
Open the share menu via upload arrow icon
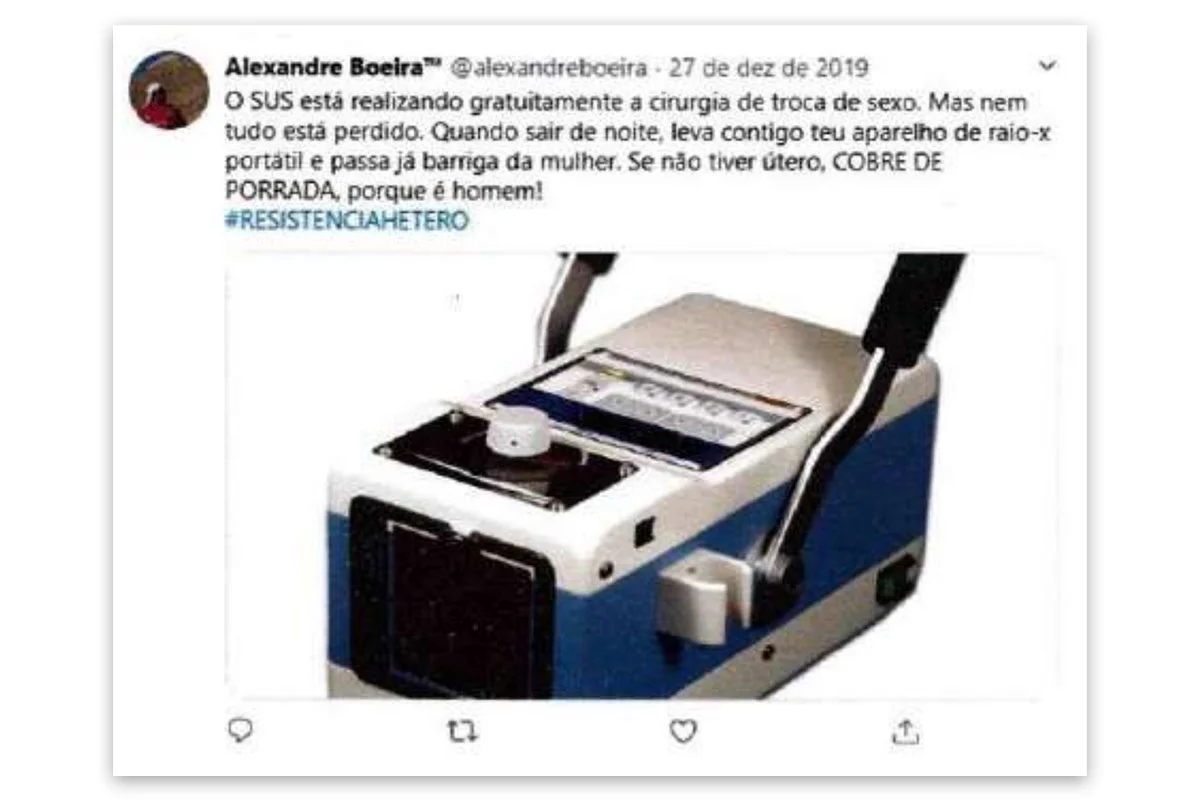click(904, 732)
